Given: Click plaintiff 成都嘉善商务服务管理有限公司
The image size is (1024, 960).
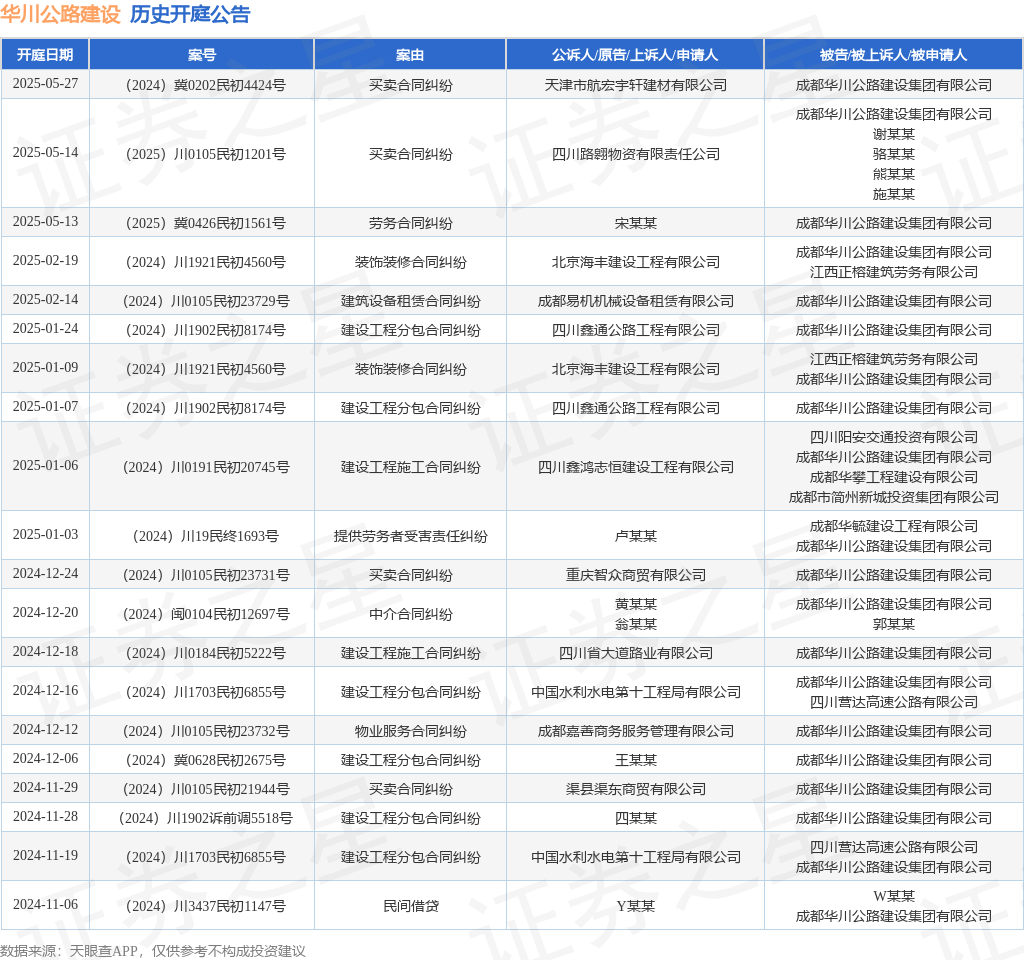Looking at the screenshot, I should pos(635,731).
